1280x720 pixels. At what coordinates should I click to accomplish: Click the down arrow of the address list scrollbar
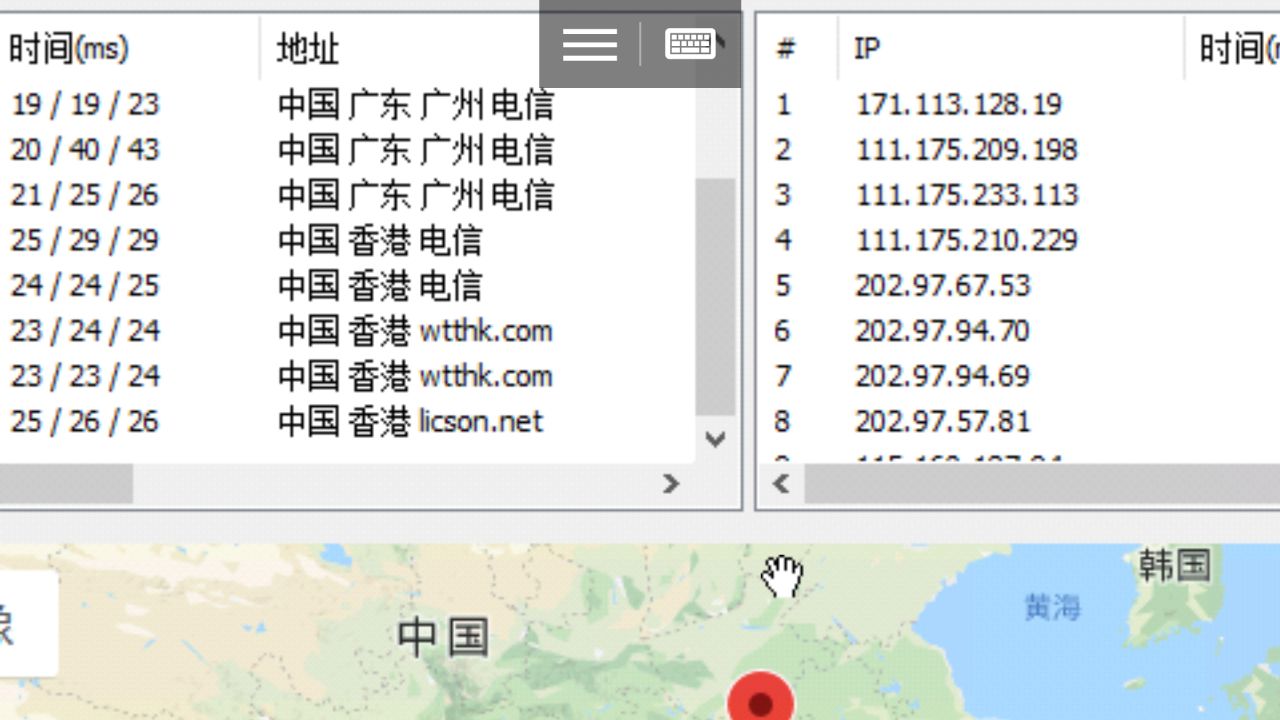coord(715,439)
